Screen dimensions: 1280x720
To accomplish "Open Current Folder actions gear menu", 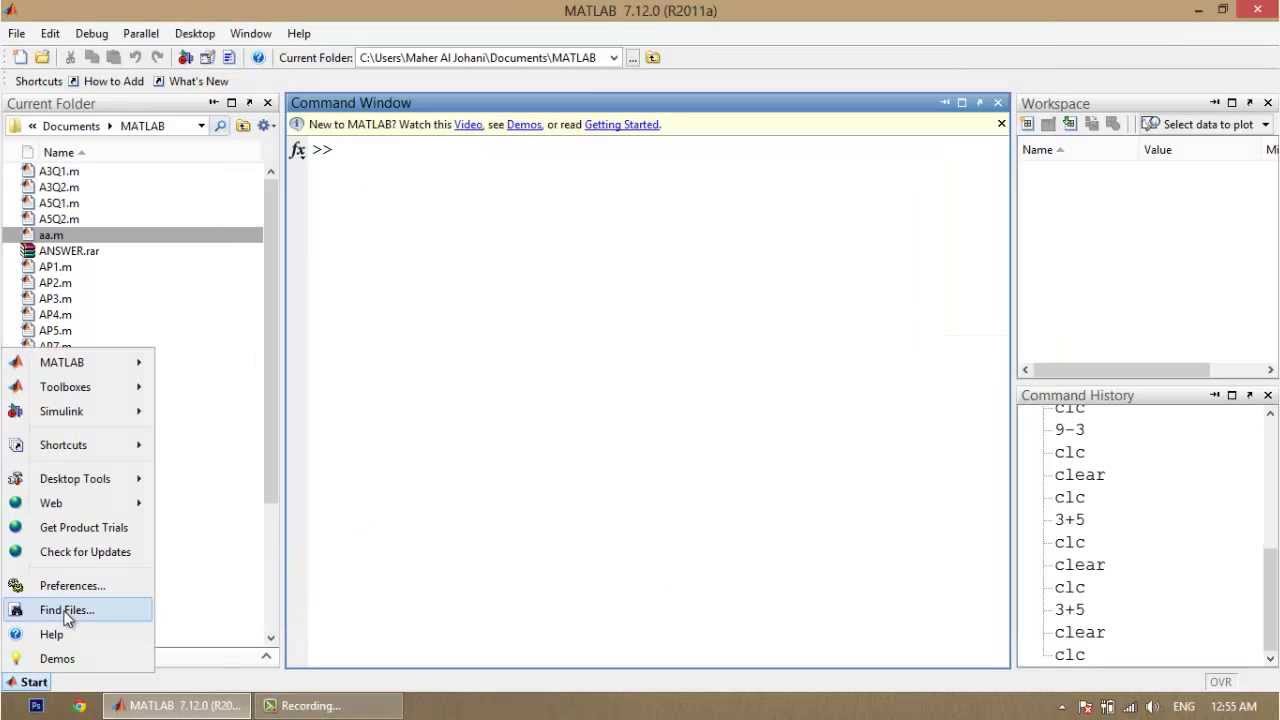I will point(265,126).
